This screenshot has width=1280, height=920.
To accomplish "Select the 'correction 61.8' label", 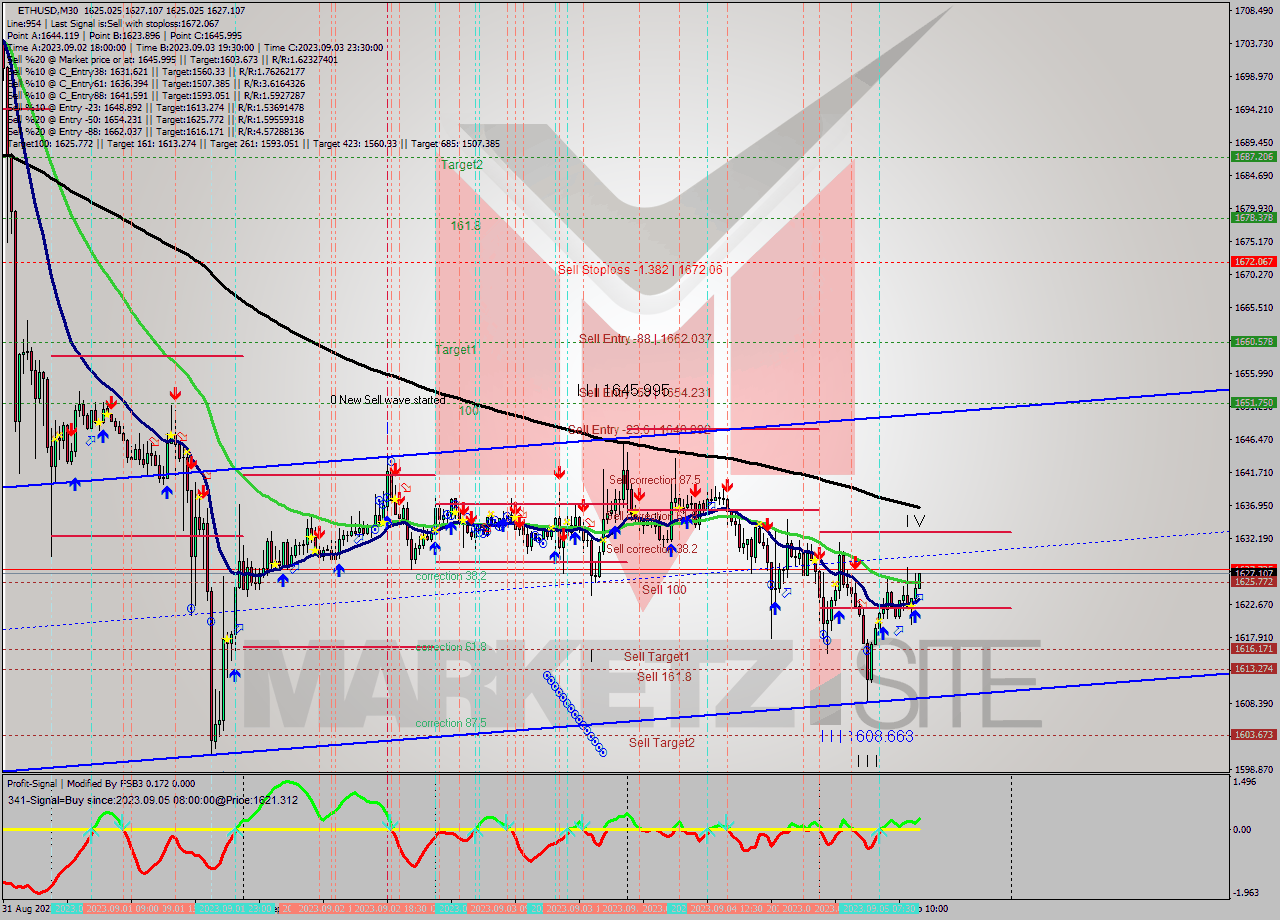I will [x=451, y=647].
